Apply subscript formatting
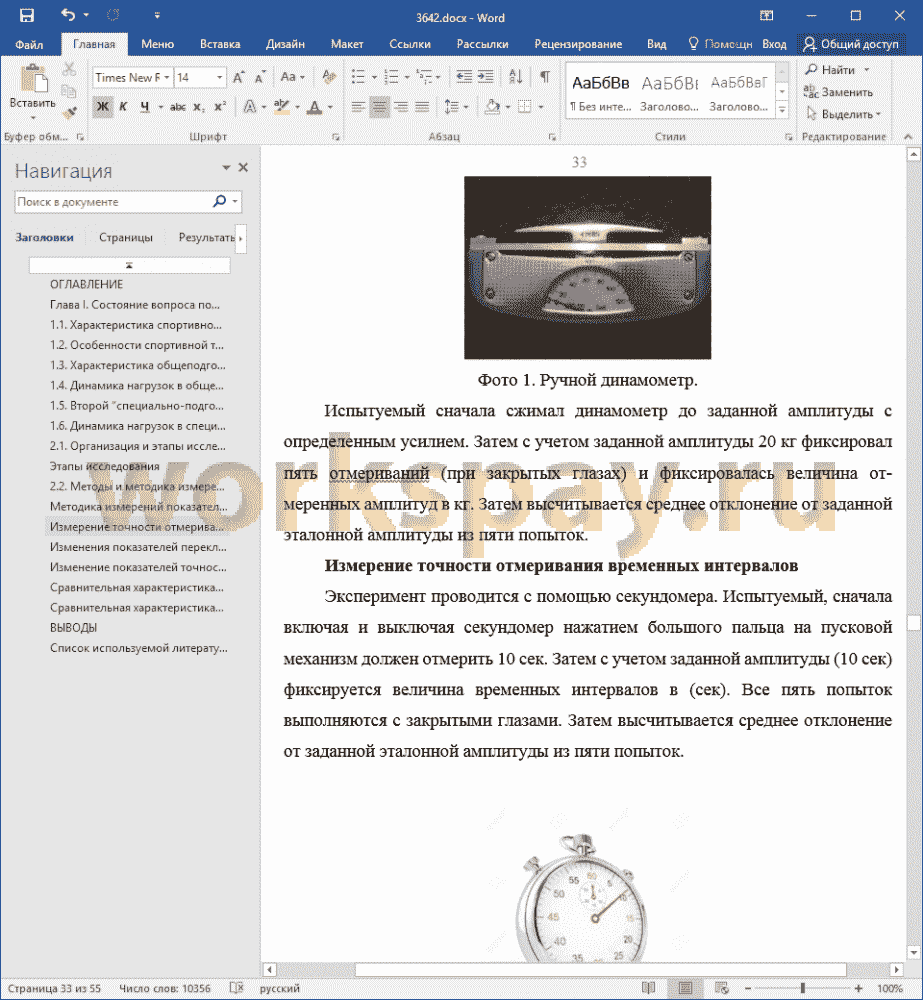 [199, 107]
